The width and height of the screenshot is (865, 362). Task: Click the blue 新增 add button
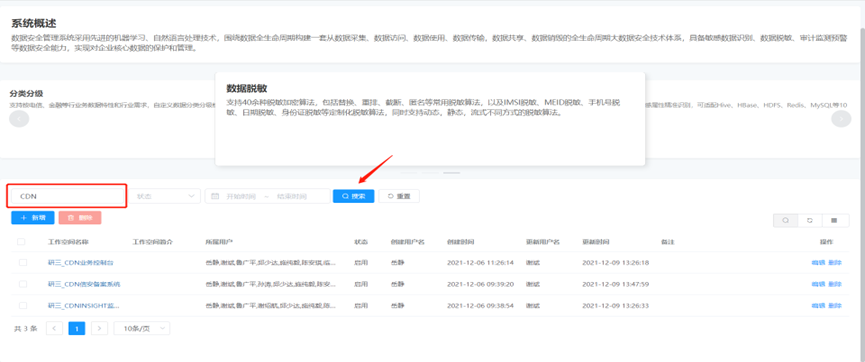click(33, 217)
